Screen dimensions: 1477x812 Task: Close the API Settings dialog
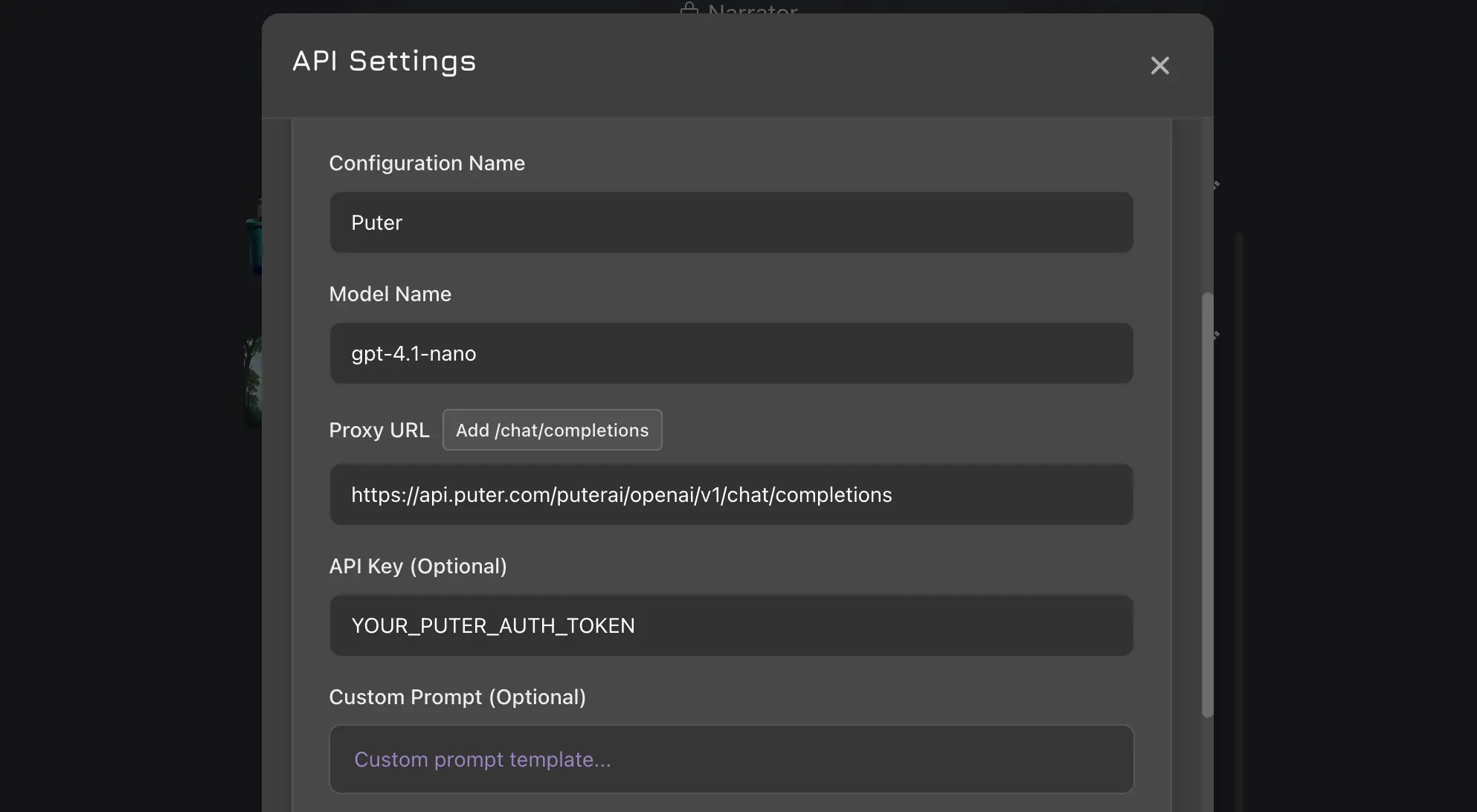1160,65
